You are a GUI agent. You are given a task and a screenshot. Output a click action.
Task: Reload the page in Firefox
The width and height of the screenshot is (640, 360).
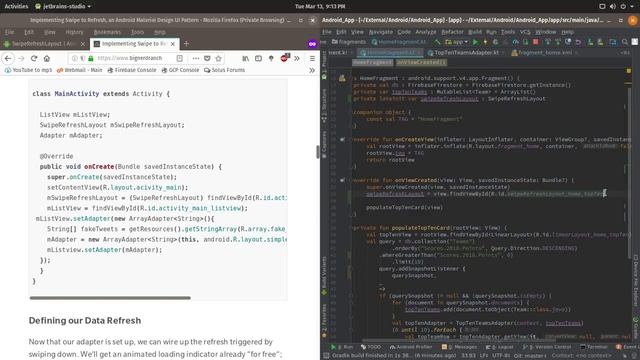tap(34, 58)
